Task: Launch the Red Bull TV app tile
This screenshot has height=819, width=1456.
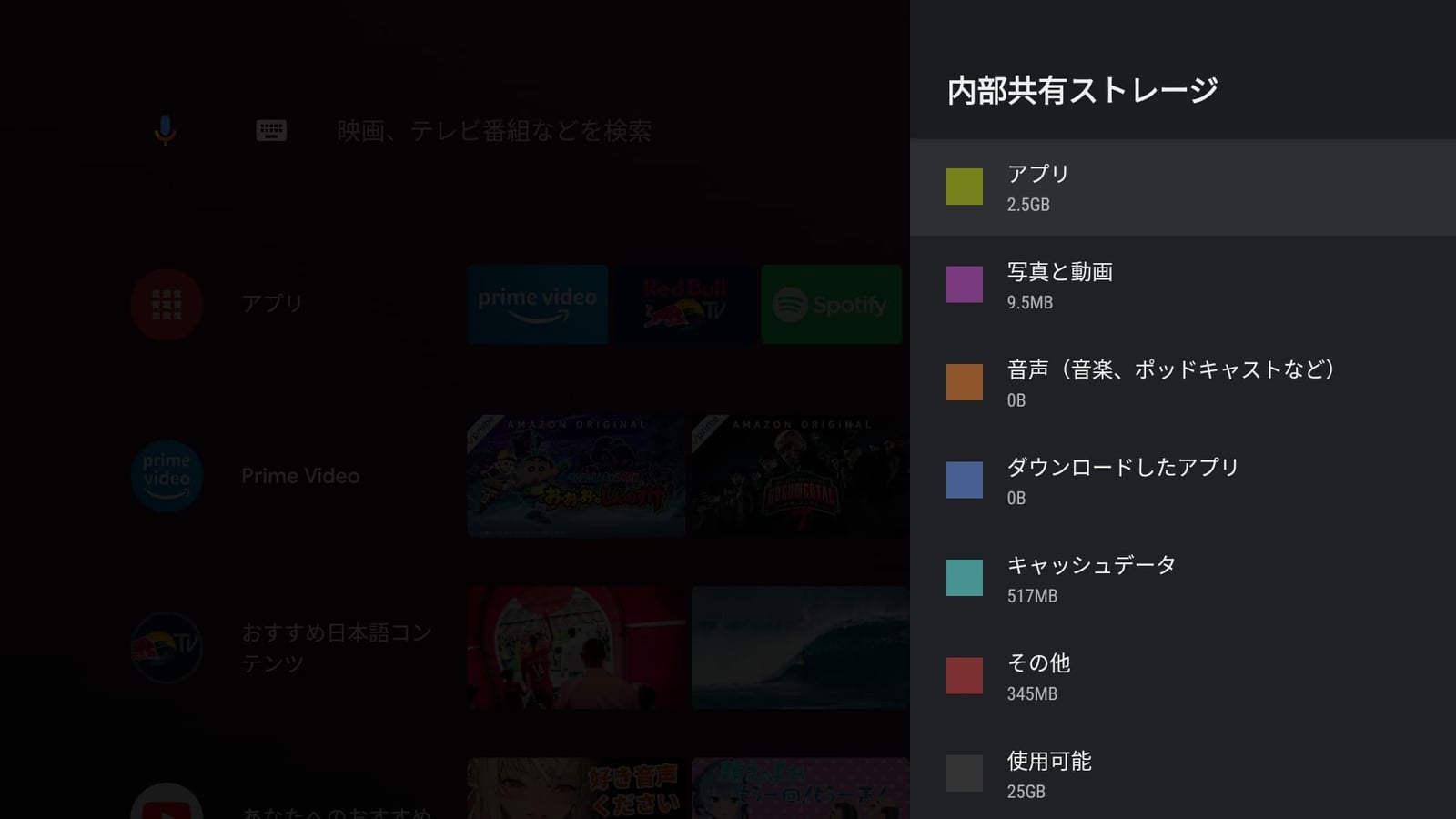Action: click(x=684, y=305)
